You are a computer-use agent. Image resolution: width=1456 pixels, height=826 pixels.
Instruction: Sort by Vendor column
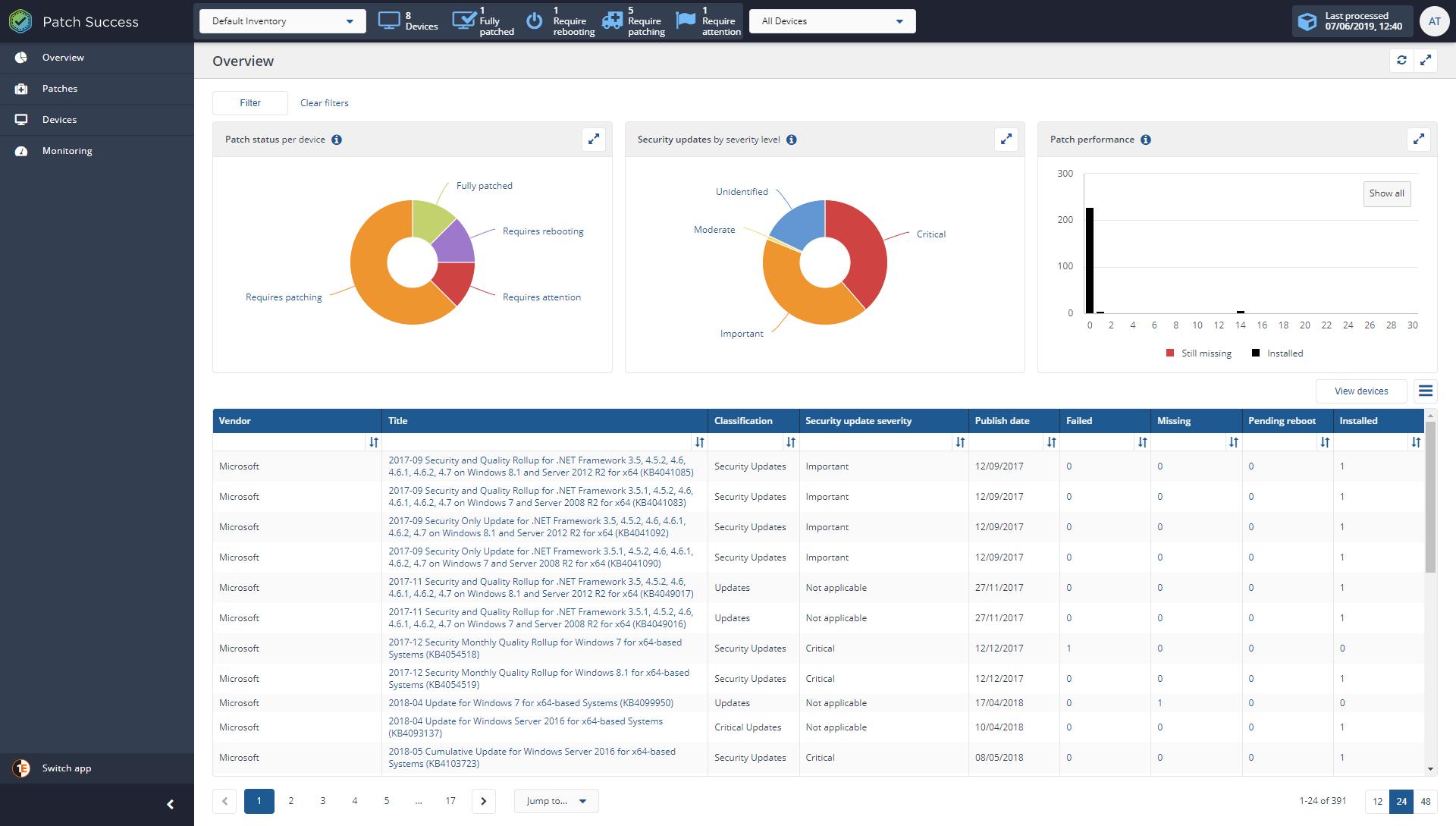pos(374,442)
